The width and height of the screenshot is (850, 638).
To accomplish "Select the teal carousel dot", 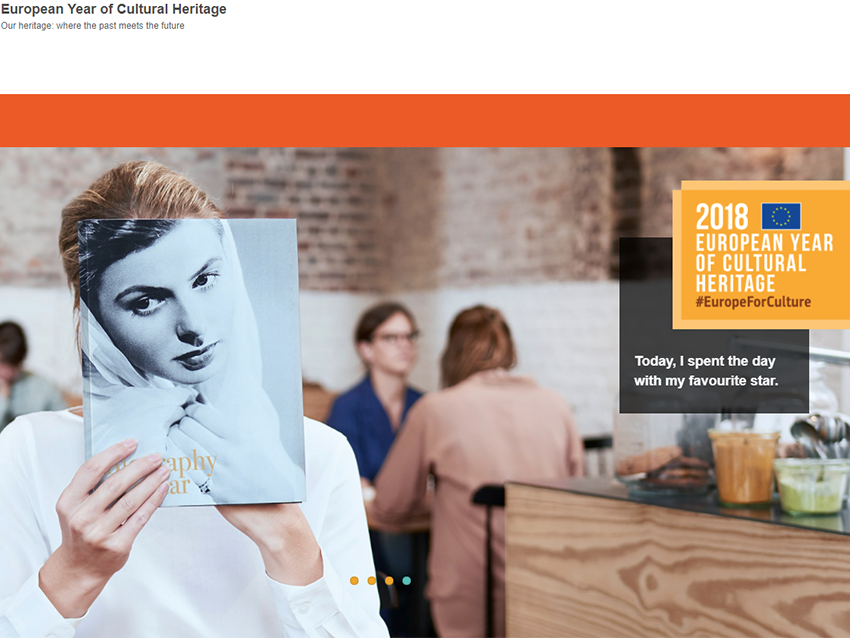I will click(x=407, y=581).
